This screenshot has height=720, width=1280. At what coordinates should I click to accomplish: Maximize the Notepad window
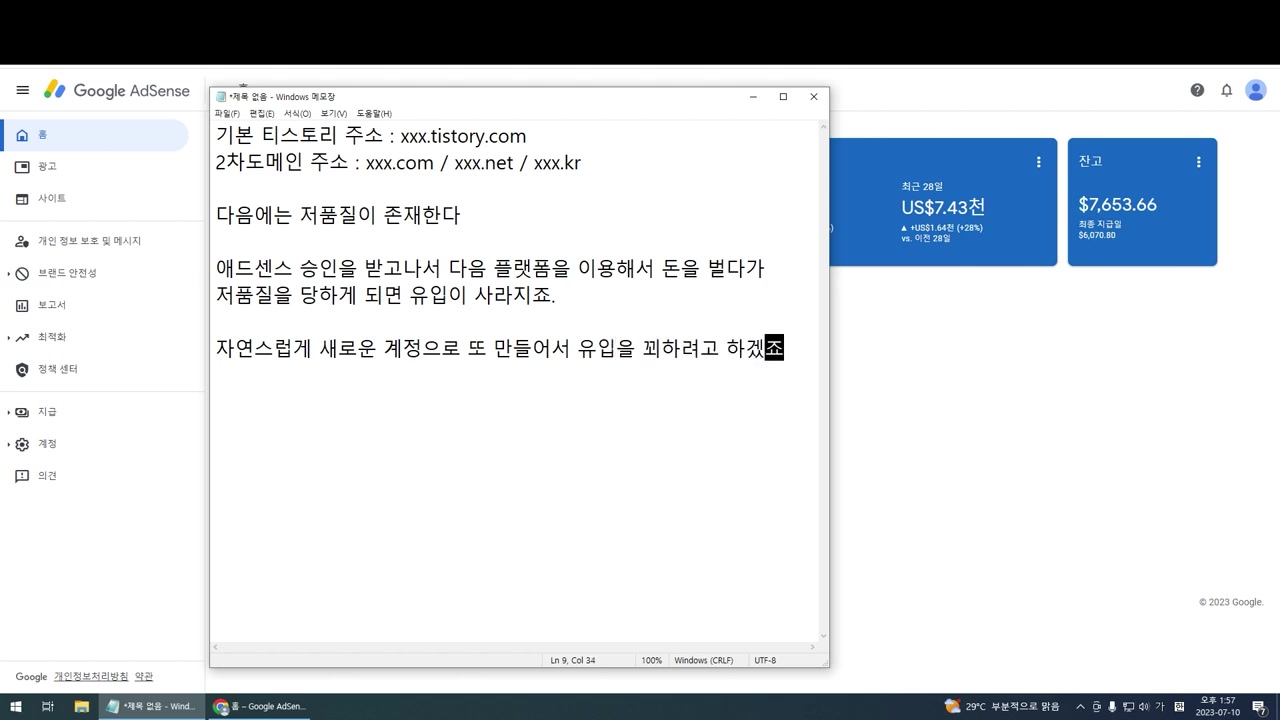coord(783,97)
